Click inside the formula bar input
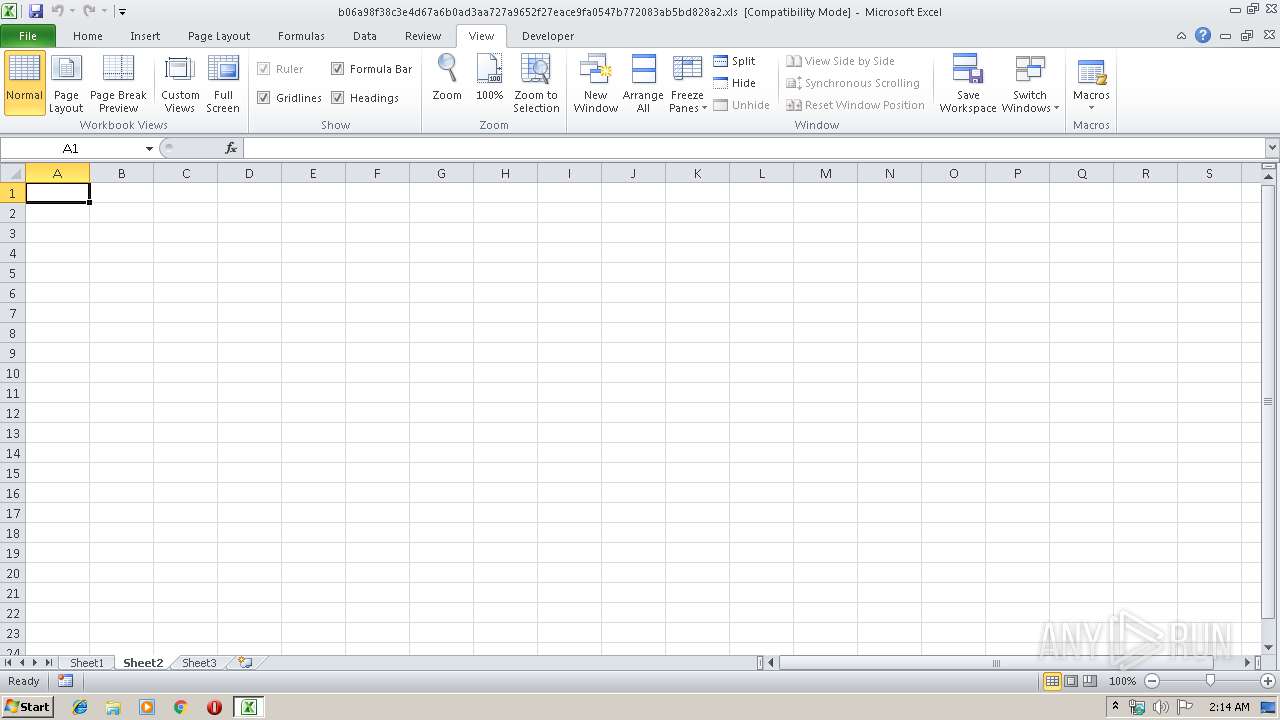The height and width of the screenshot is (720, 1280). pyautogui.click(x=753, y=148)
